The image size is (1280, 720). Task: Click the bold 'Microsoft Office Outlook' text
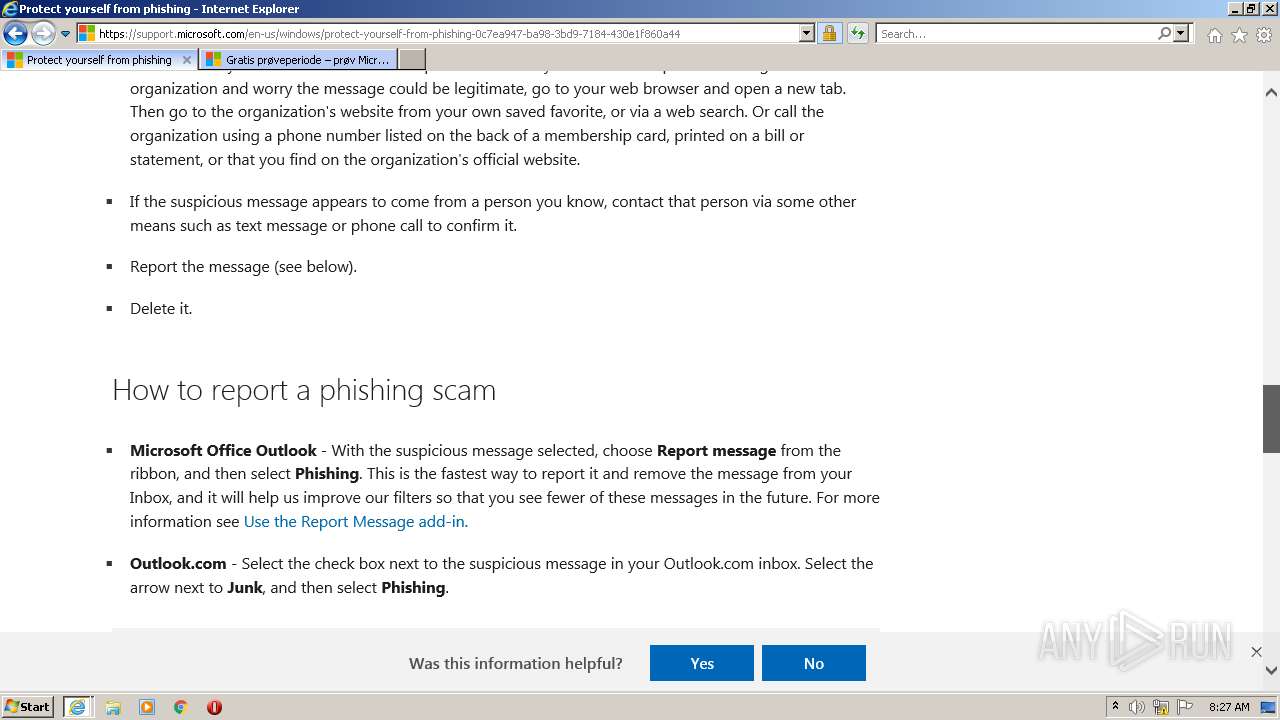(x=223, y=450)
